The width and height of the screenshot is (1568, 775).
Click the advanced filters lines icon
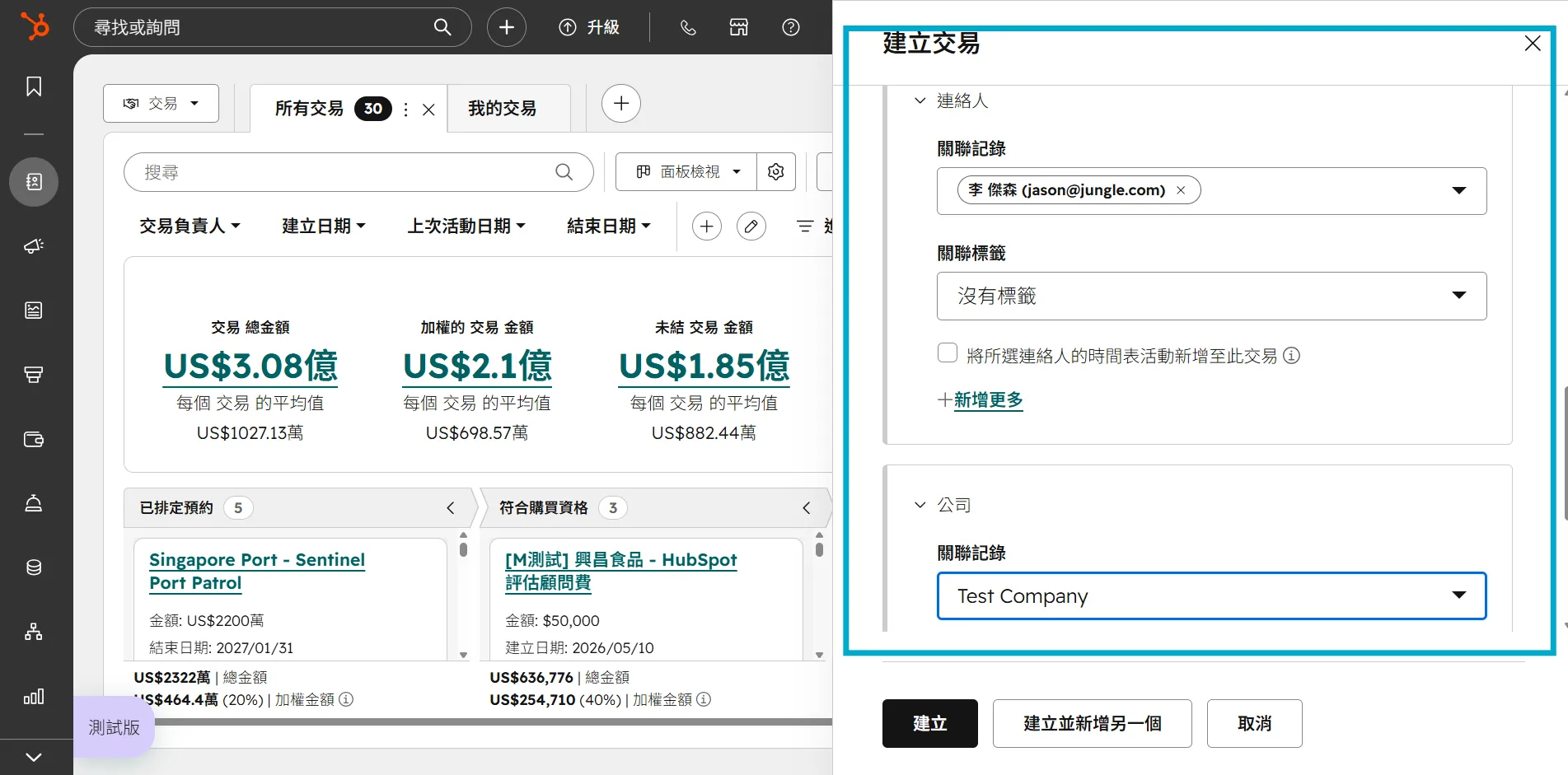(805, 226)
